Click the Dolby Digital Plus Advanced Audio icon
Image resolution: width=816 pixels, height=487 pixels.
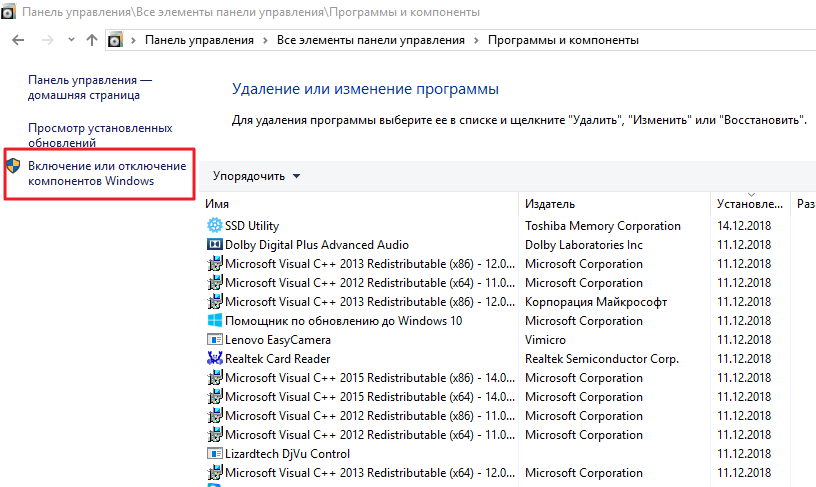coord(214,245)
